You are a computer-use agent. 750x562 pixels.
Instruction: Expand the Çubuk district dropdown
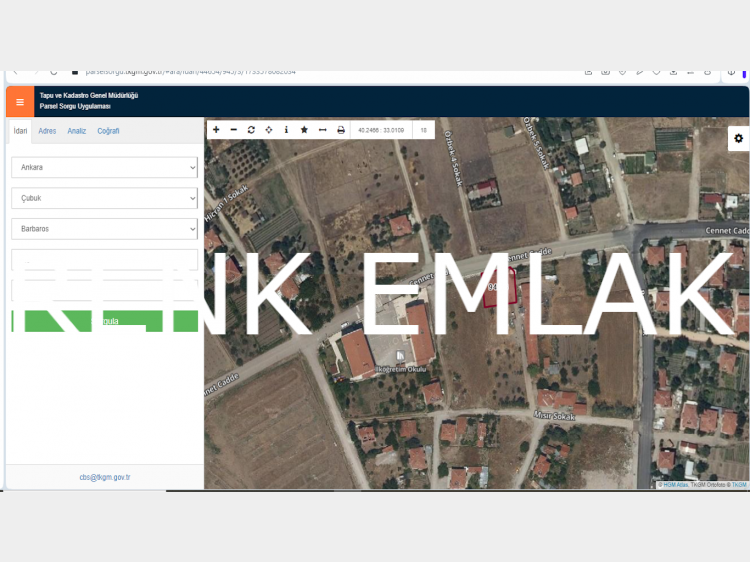click(x=104, y=199)
